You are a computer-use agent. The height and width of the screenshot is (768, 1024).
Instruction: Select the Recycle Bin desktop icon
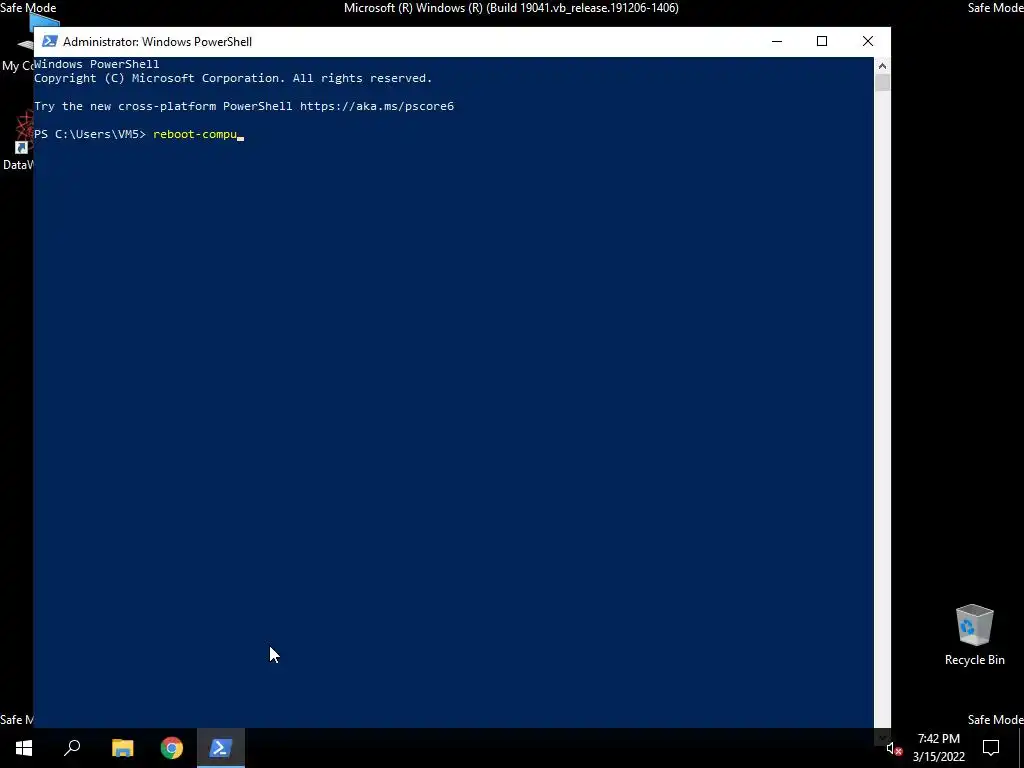point(974,635)
